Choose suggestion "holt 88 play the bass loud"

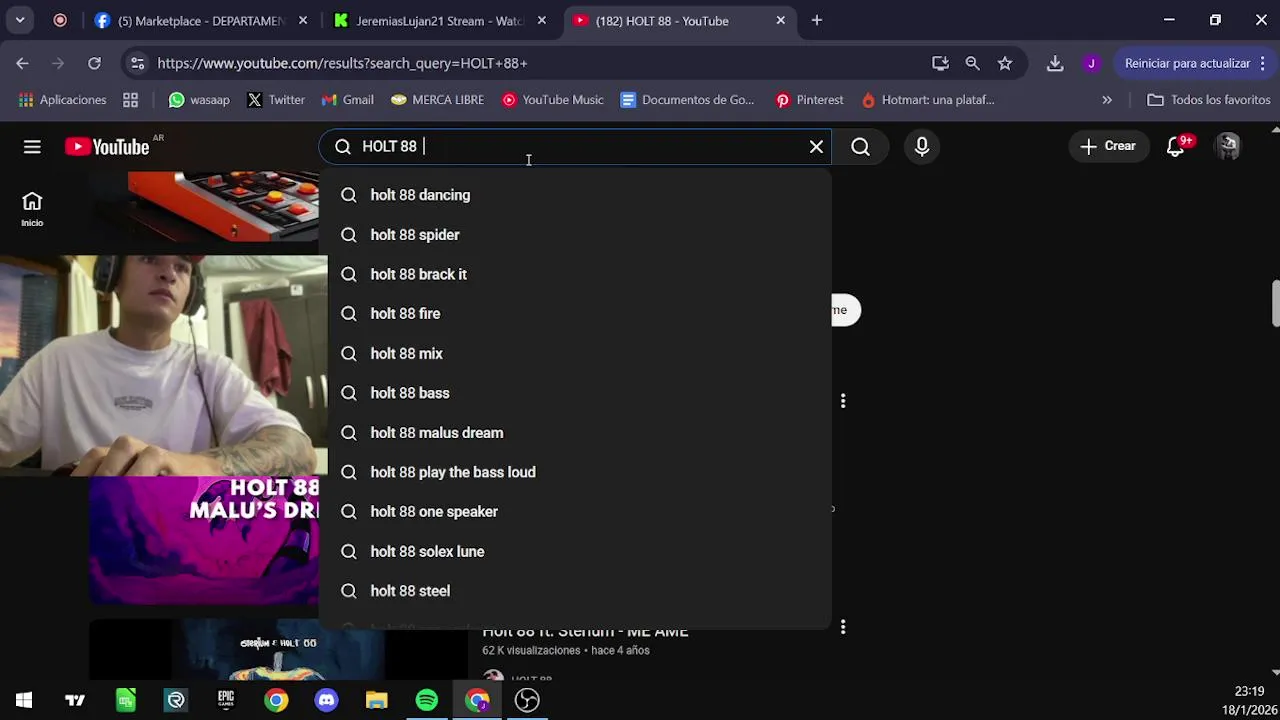click(575, 472)
